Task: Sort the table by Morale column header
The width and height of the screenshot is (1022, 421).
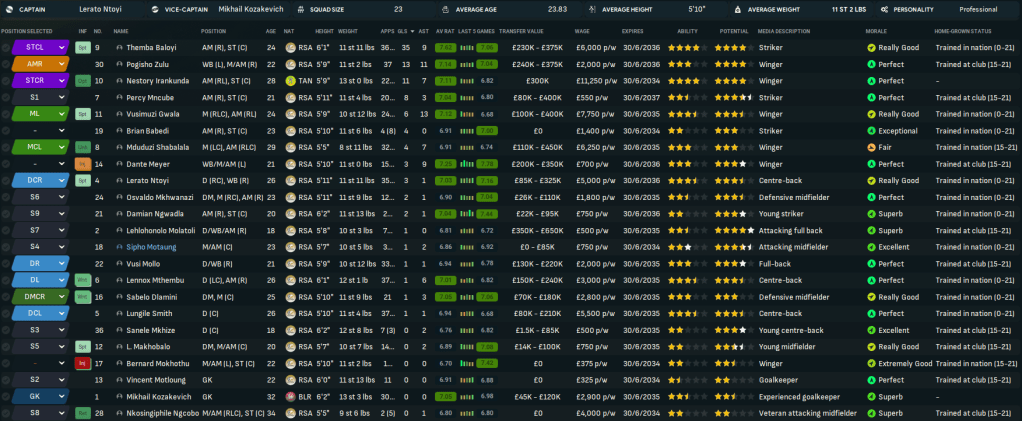Action: coord(876,31)
